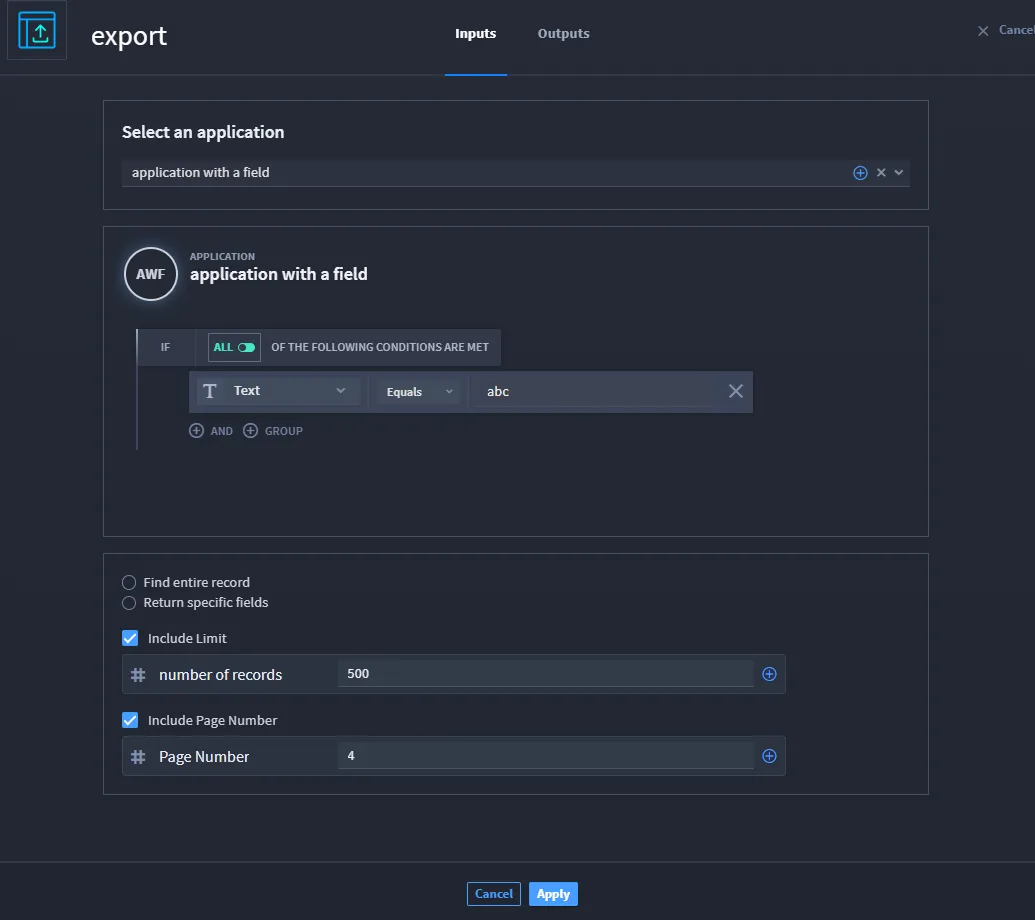Viewport: 1035px width, 920px height.
Task: Click the 'export' title text
Action: tap(129, 36)
